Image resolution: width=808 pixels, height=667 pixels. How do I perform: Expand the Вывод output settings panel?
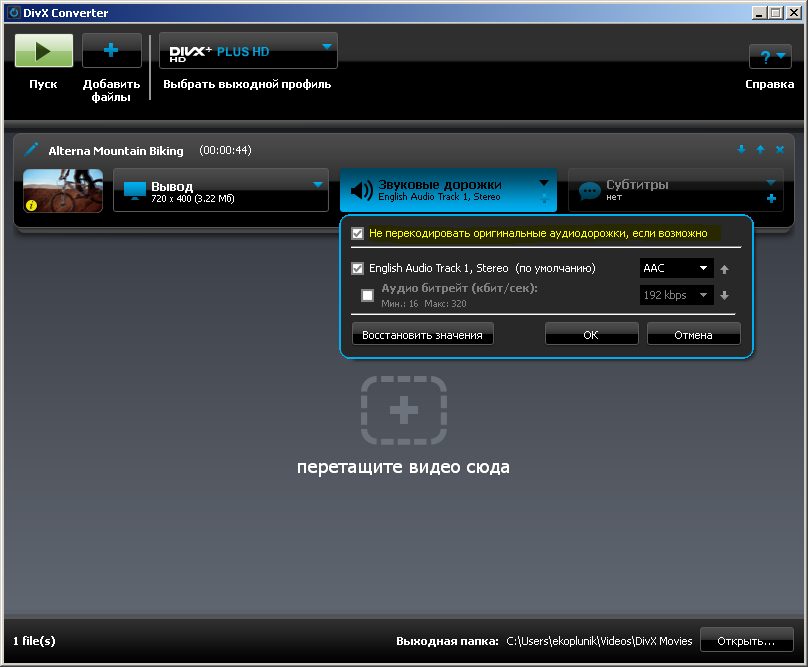coord(318,185)
